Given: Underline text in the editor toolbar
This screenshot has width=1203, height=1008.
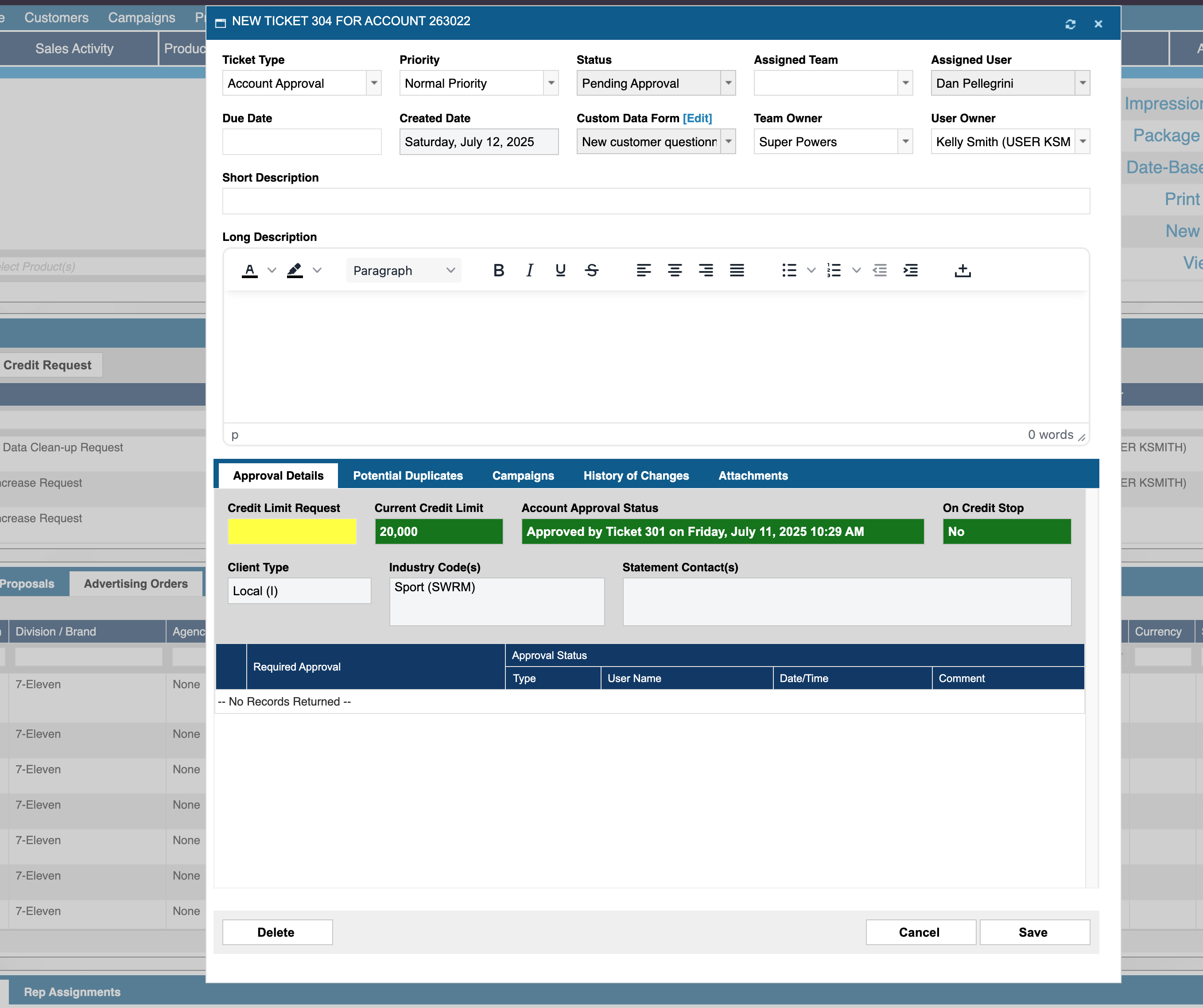Looking at the screenshot, I should (560, 270).
